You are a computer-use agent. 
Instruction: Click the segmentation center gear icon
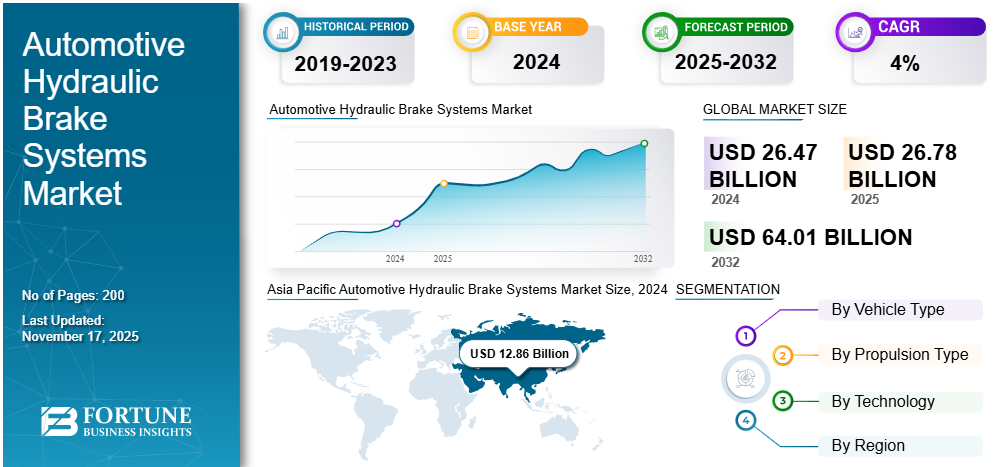[745, 378]
